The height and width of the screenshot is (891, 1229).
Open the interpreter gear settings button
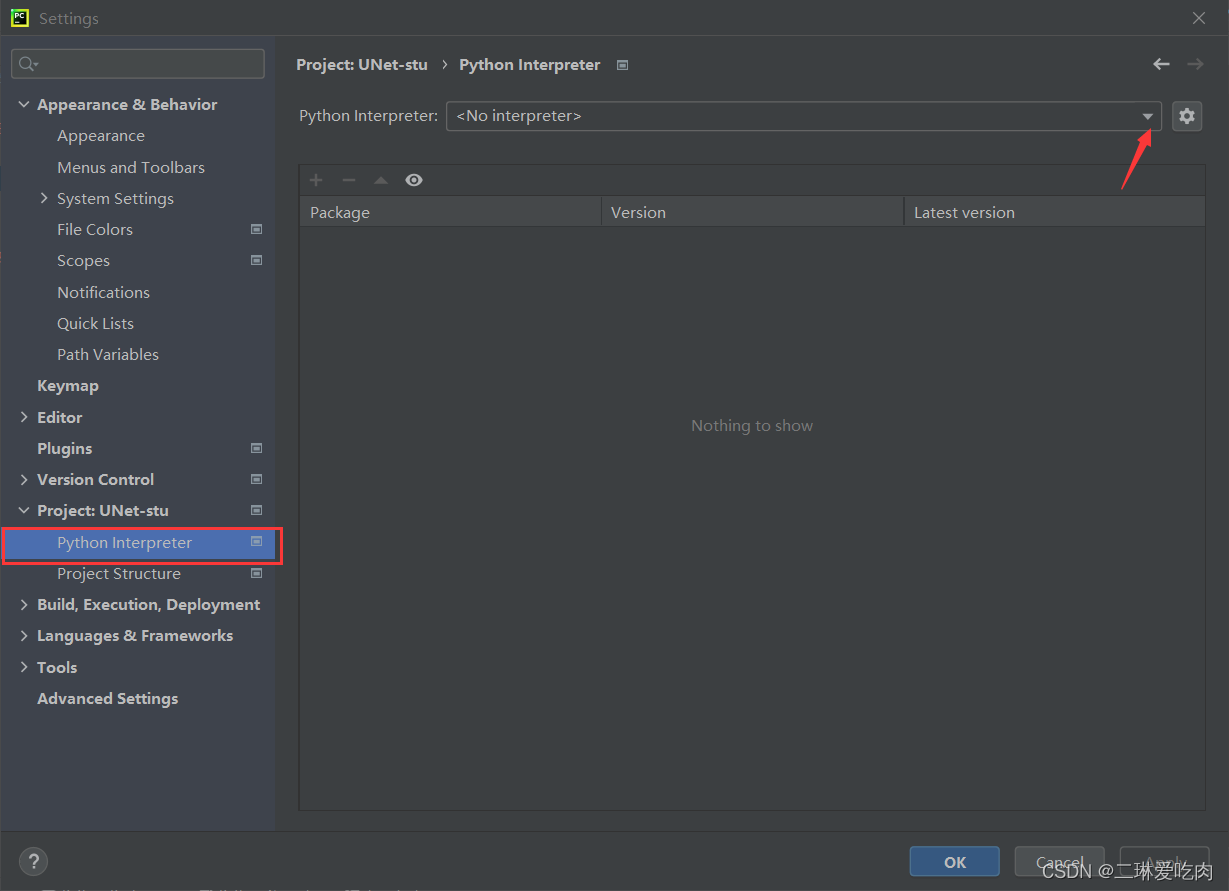(x=1186, y=116)
